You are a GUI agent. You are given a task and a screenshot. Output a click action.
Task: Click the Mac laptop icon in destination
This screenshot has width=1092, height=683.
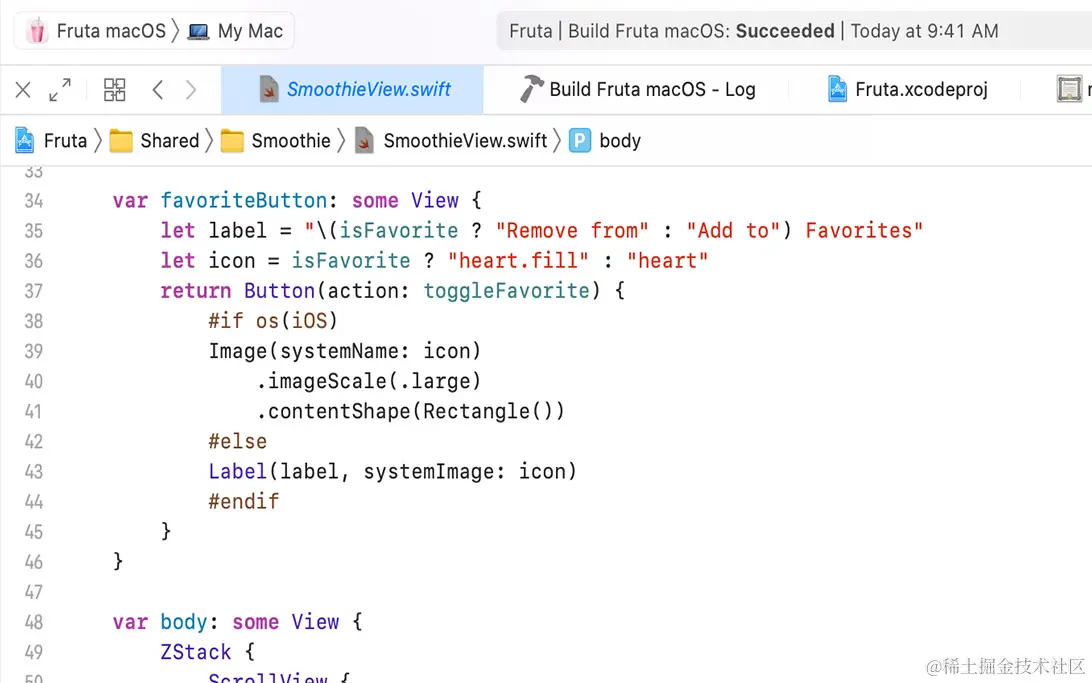(198, 32)
